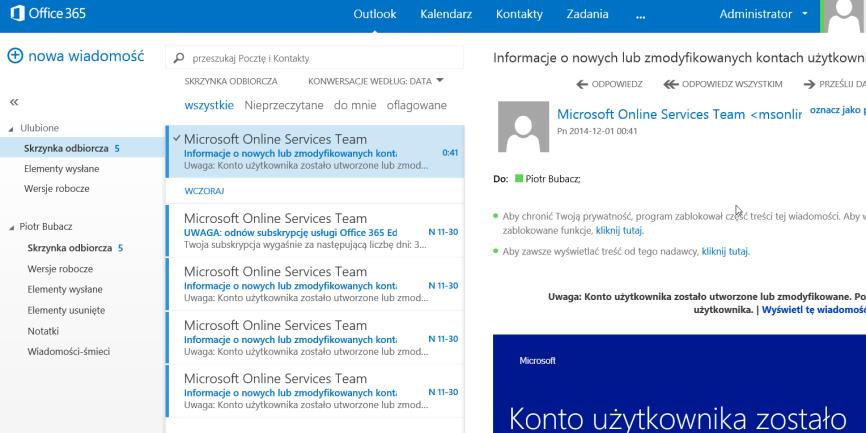Click the nowa wiadomość button
This screenshot has width=866, height=433.
(76, 56)
